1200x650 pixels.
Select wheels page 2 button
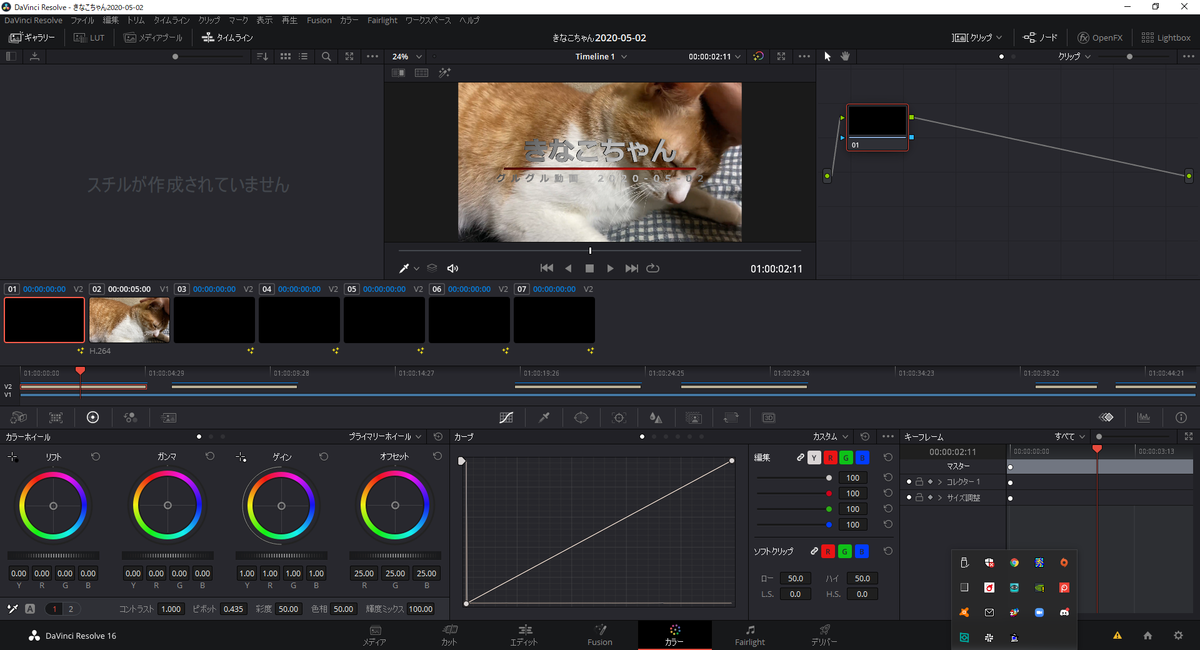coord(70,609)
